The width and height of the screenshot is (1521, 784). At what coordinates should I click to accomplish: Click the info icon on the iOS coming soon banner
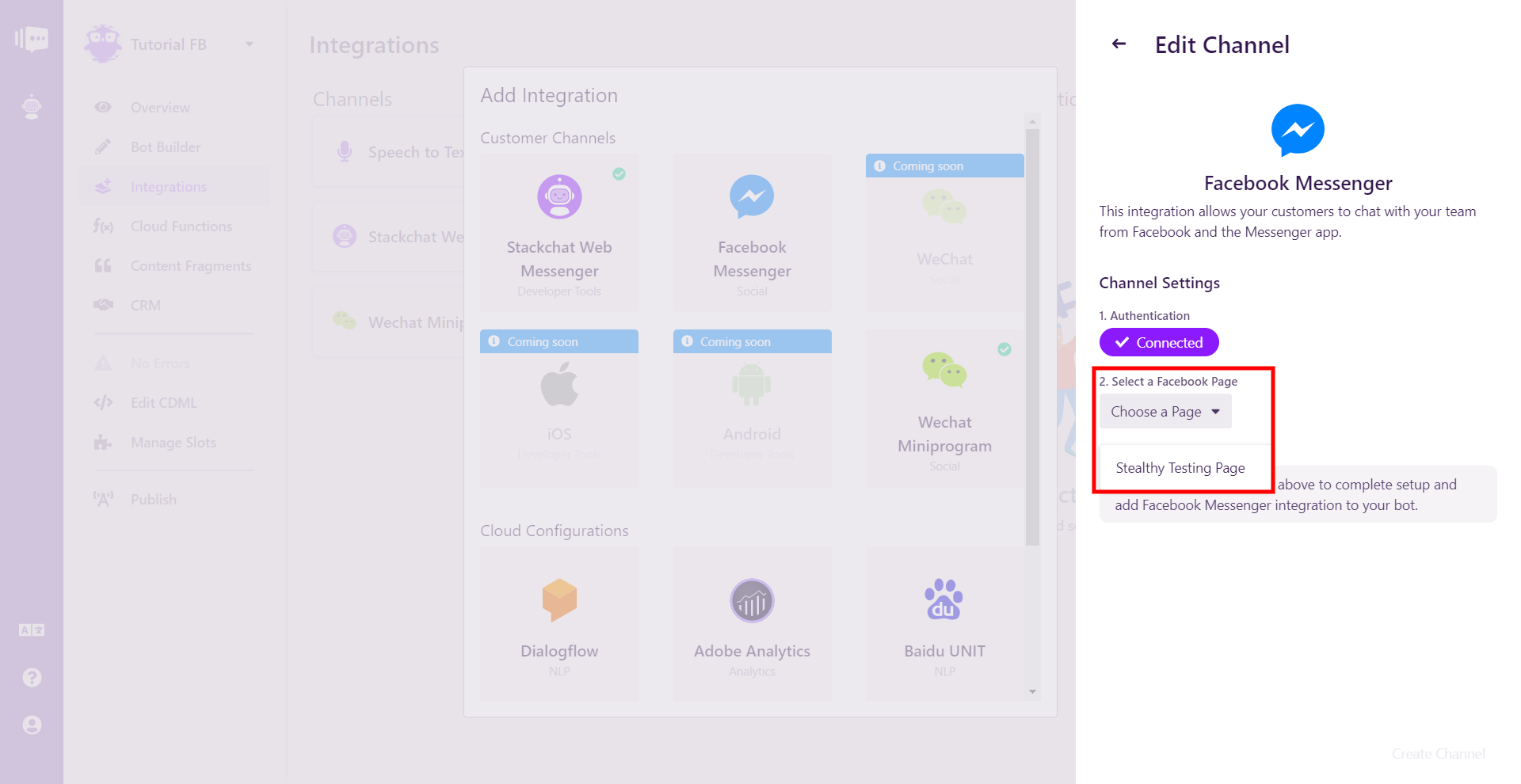point(494,341)
